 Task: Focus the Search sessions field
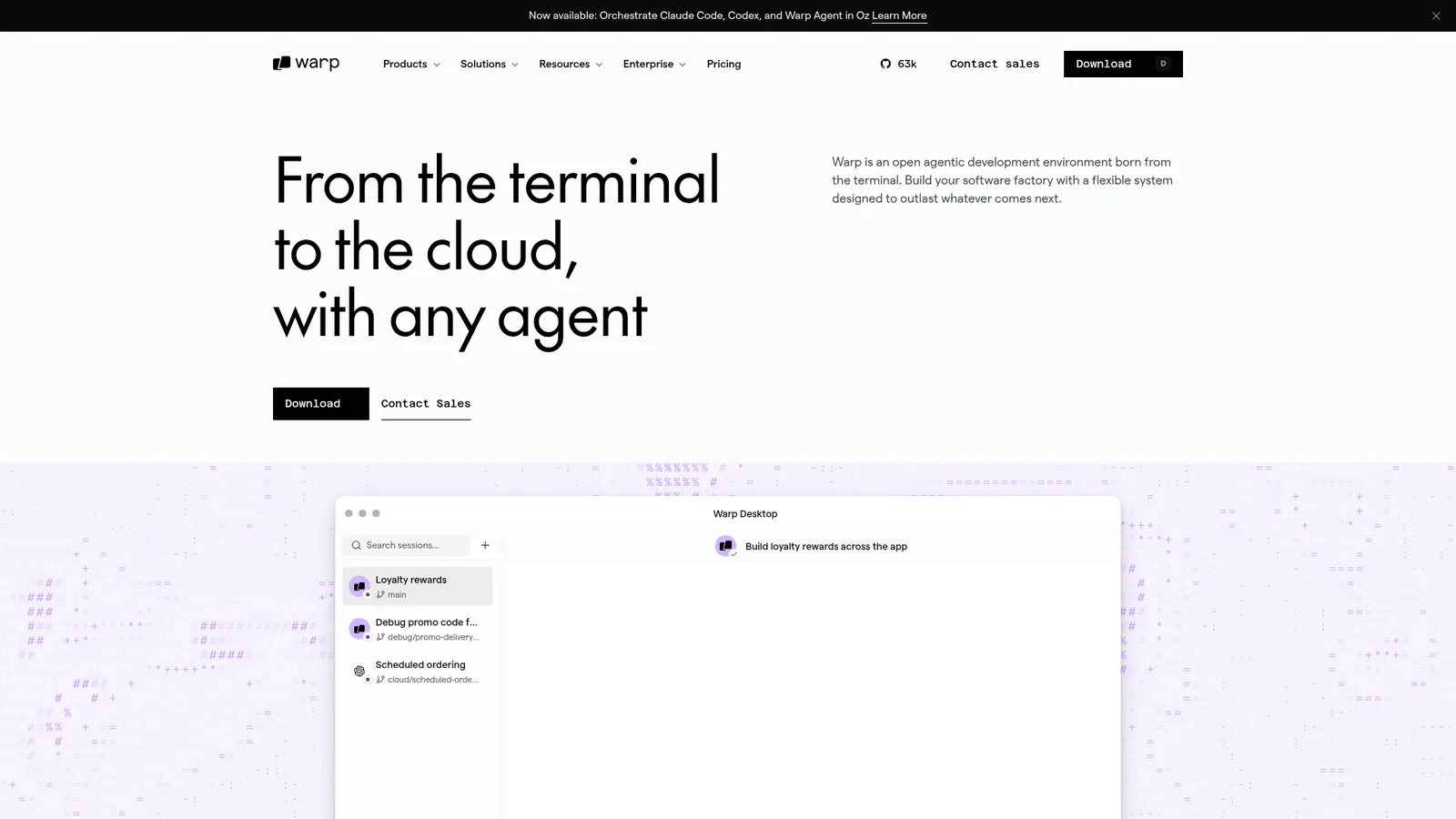[x=407, y=545]
